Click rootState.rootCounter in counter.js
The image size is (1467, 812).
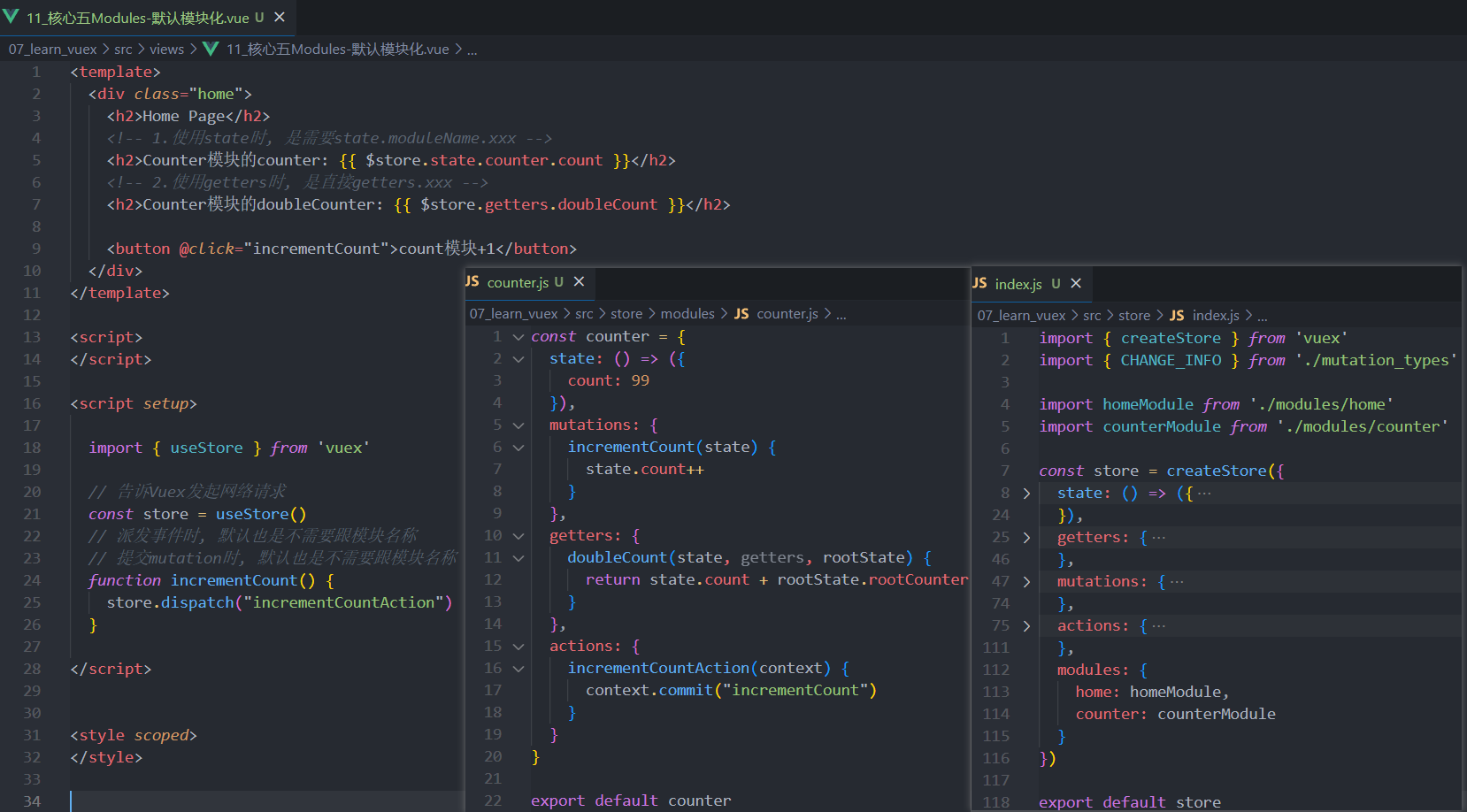click(872, 579)
